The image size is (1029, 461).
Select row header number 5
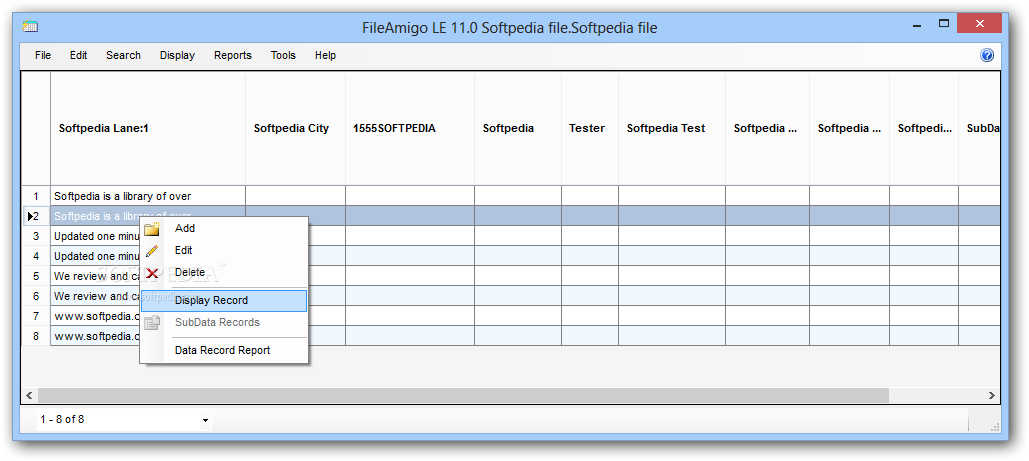tap(36, 276)
